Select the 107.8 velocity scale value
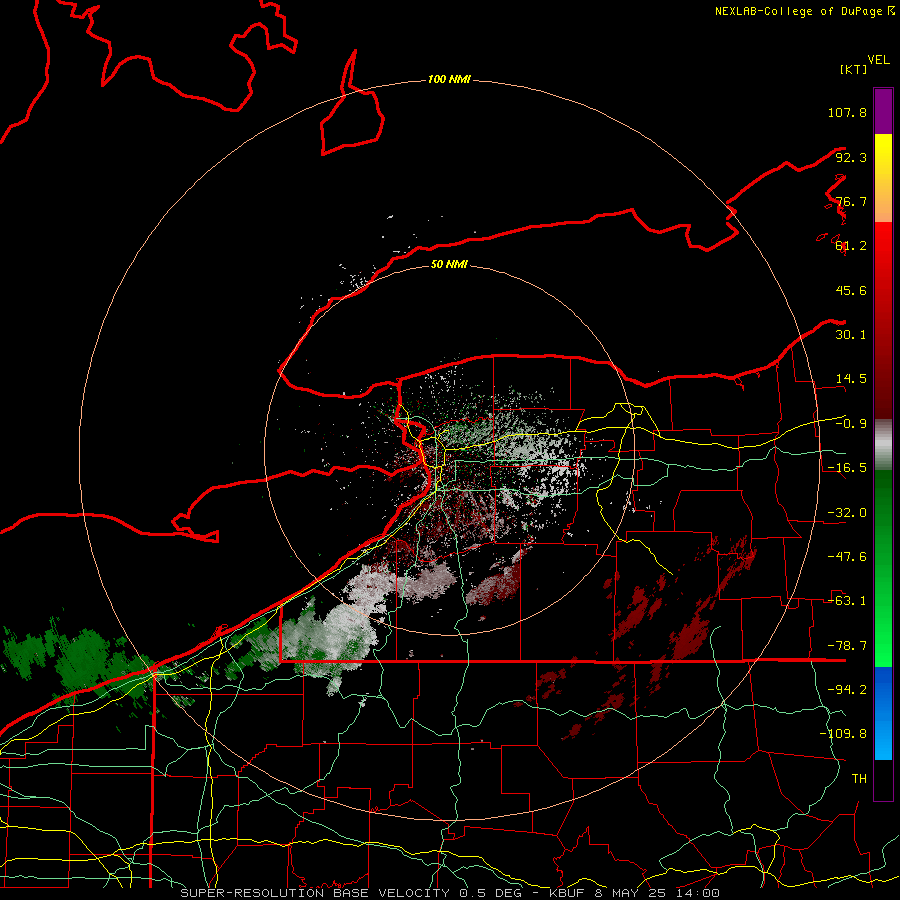The width and height of the screenshot is (900, 900). [x=847, y=112]
